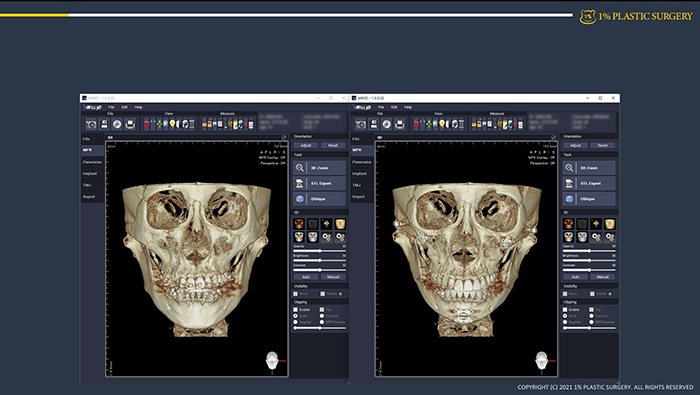
Task: Maximize the 3D view pane in left window
Action: pos(284,137)
